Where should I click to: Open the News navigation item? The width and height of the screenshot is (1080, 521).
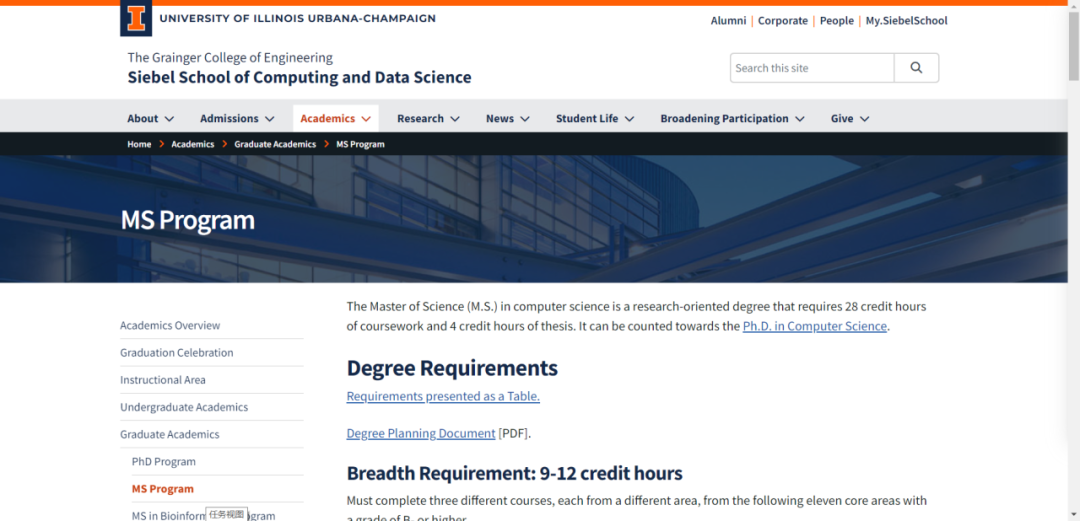499,119
